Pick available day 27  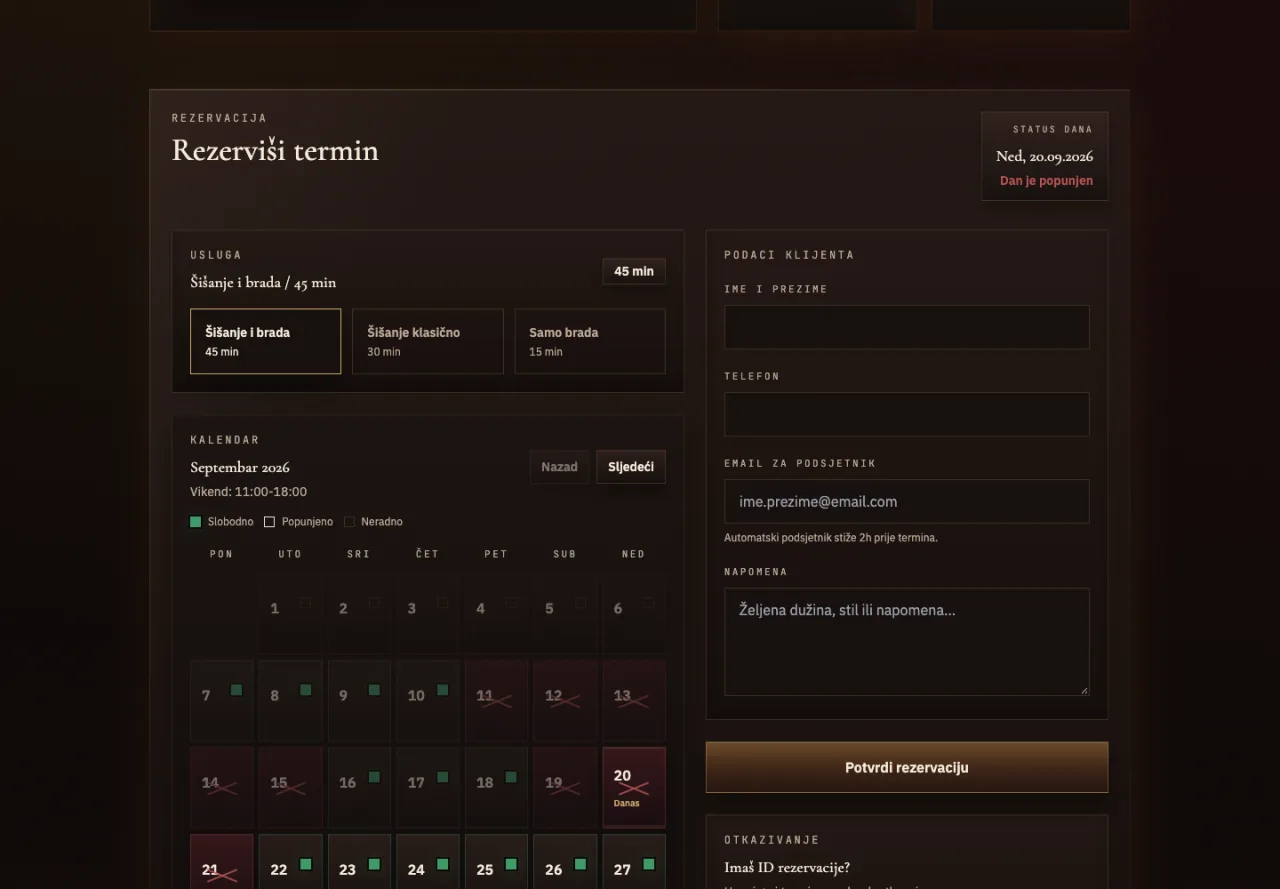pos(634,862)
